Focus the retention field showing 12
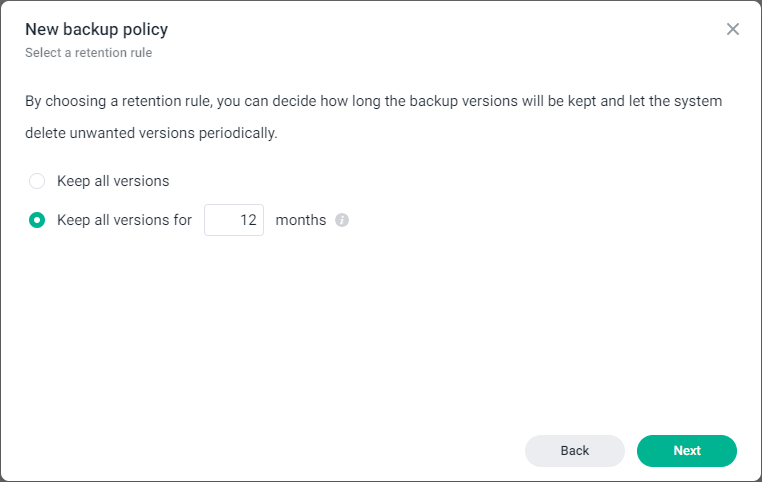Image resolution: width=762 pixels, height=482 pixels. point(234,220)
